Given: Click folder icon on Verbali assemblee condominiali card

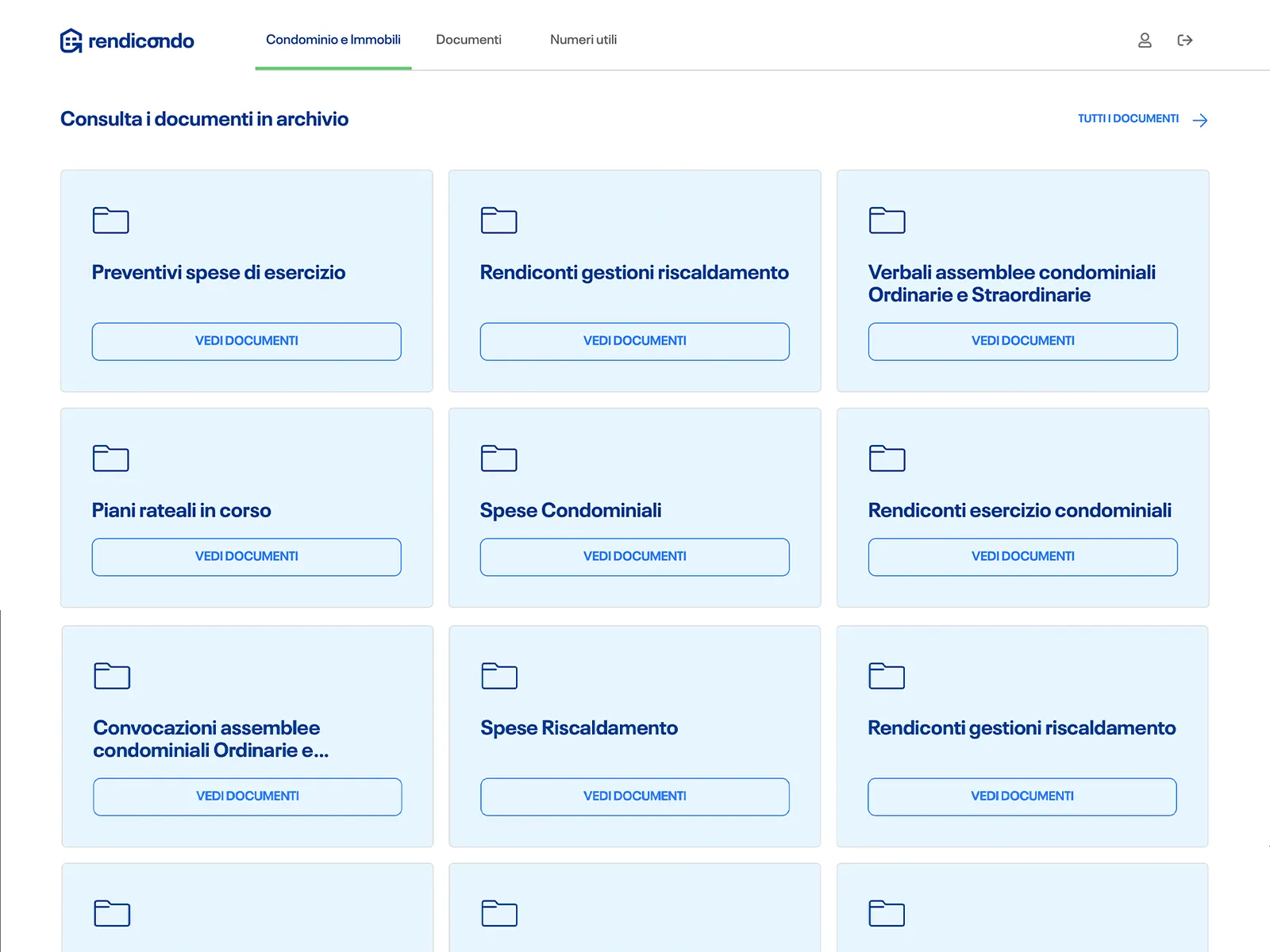Looking at the screenshot, I should [887, 220].
